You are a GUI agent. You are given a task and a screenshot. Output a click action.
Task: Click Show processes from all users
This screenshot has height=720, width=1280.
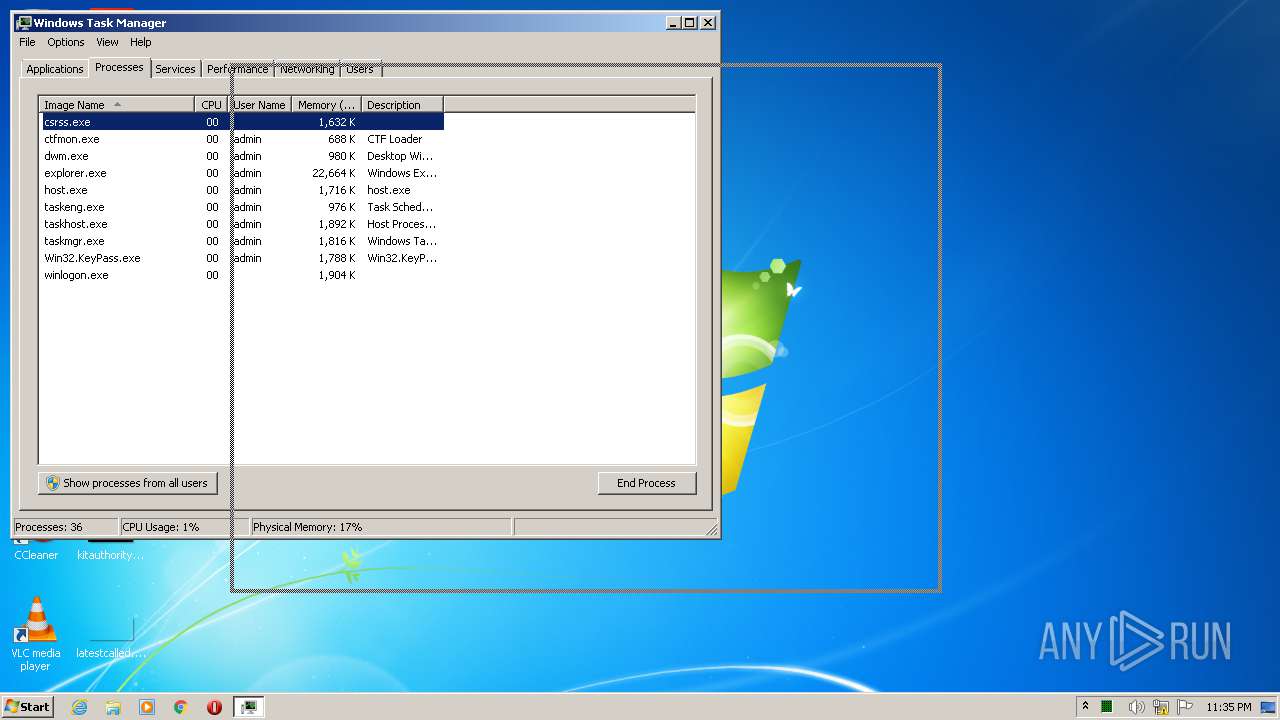[x=127, y=483]
